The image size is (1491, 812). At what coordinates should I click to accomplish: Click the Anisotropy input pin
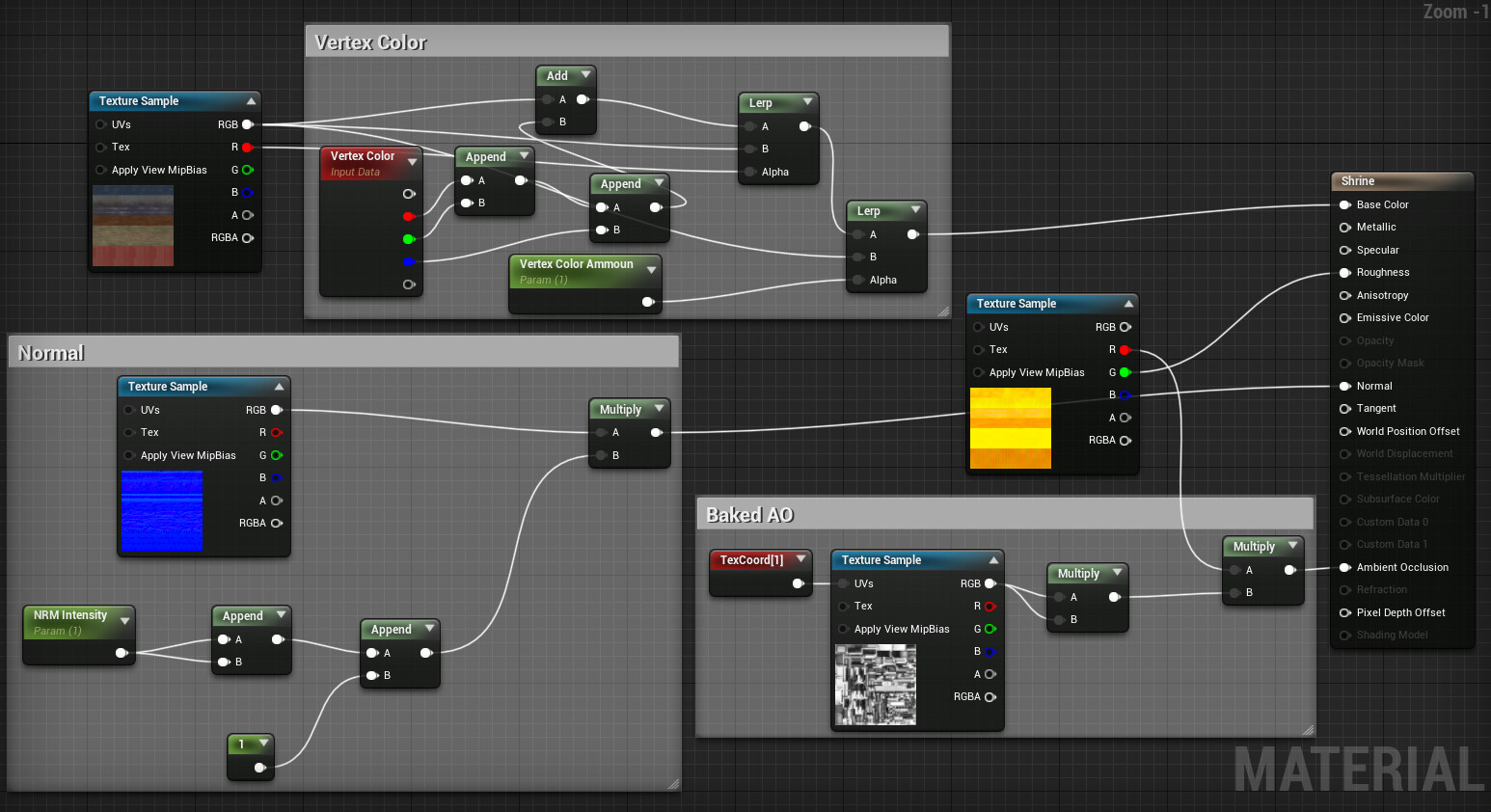(x=1344, y=295)
